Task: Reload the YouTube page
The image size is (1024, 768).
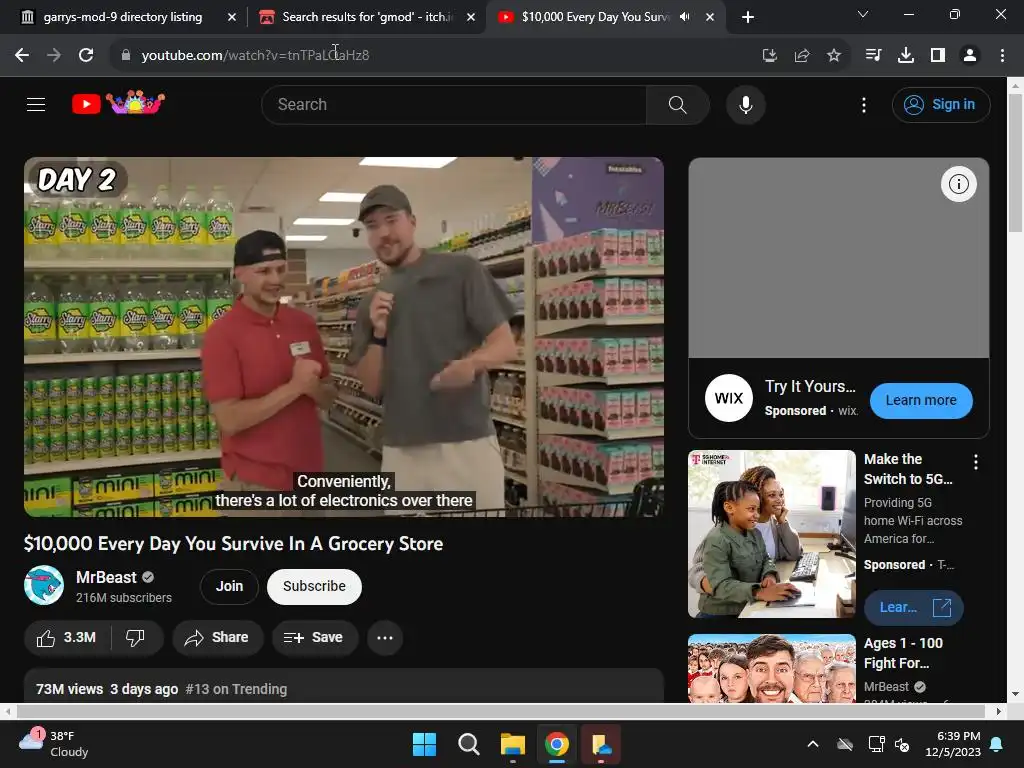Action: (86, 55)
